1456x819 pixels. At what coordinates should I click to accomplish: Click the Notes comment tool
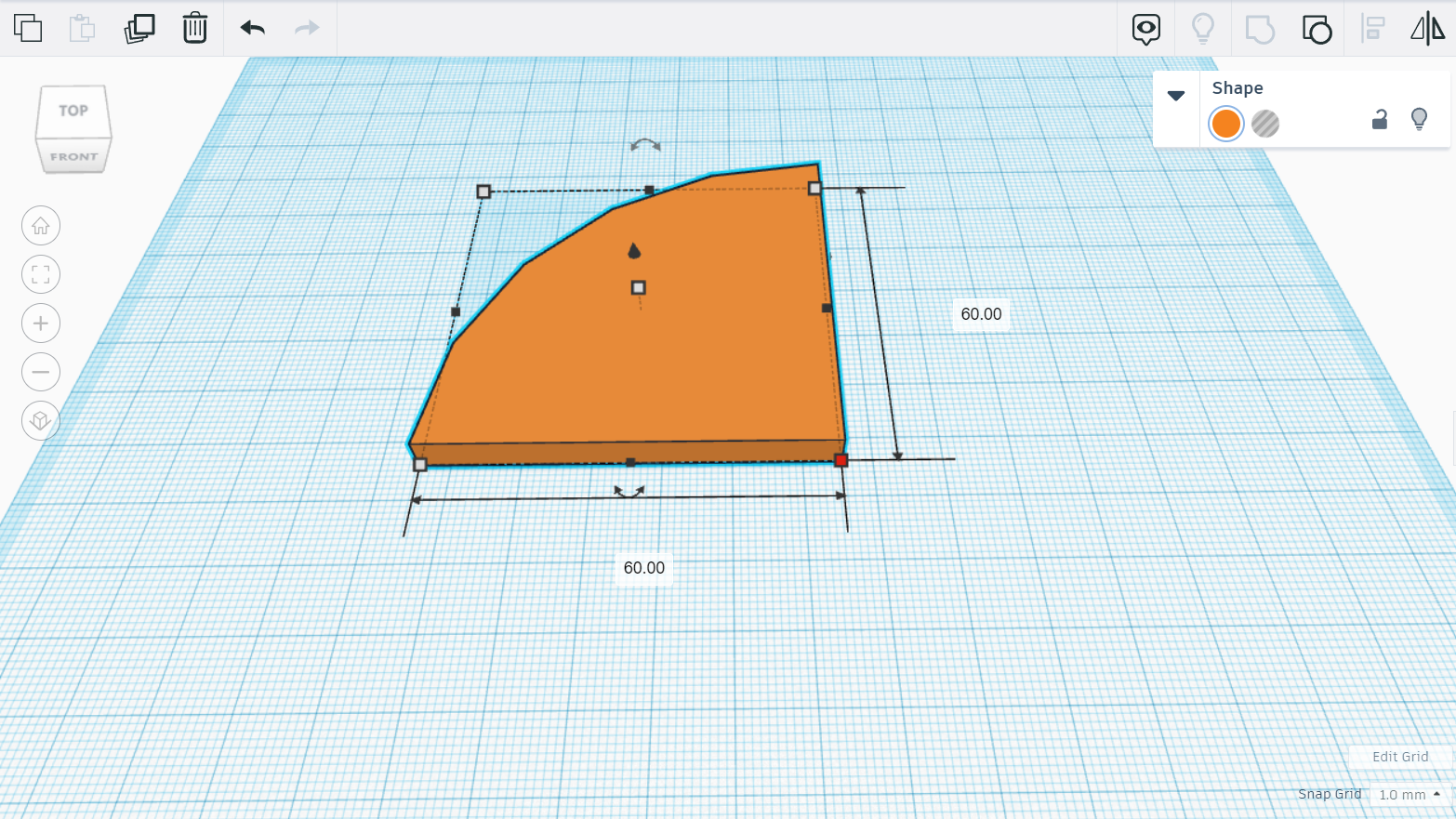(x=1145, y=29)
